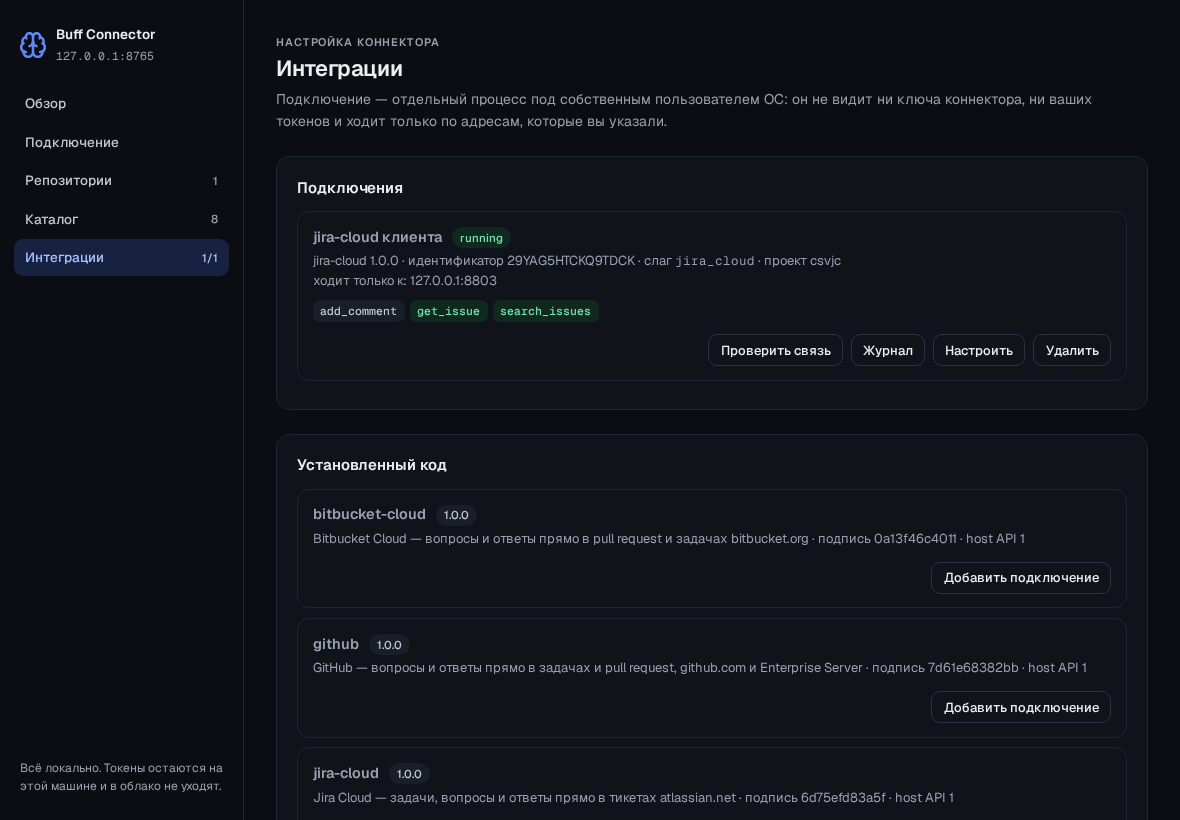Image resolution: width=1180 pixels, height=820 pixels.
Task: Click the intro paragraph under Интеграции heading
Action: click(684, 111)
